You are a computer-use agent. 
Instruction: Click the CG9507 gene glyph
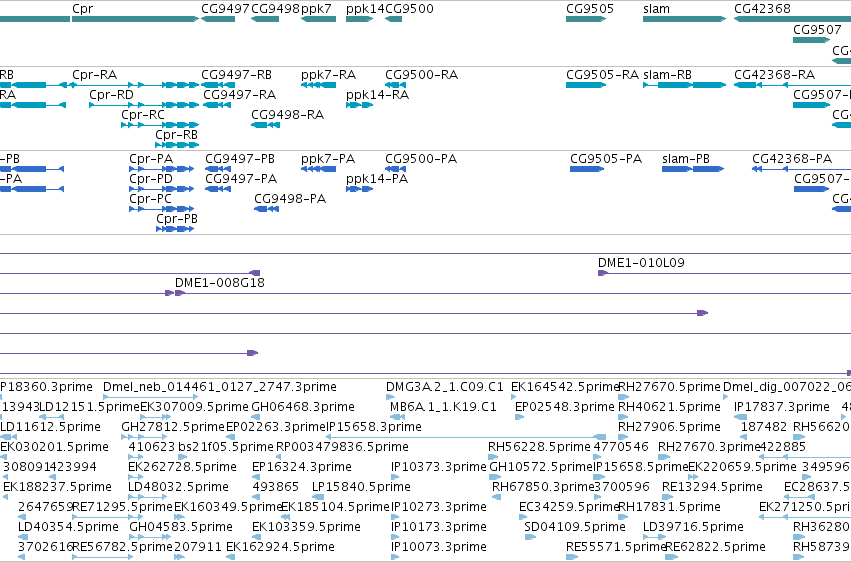pyautogui.click(x=811, y=40)
